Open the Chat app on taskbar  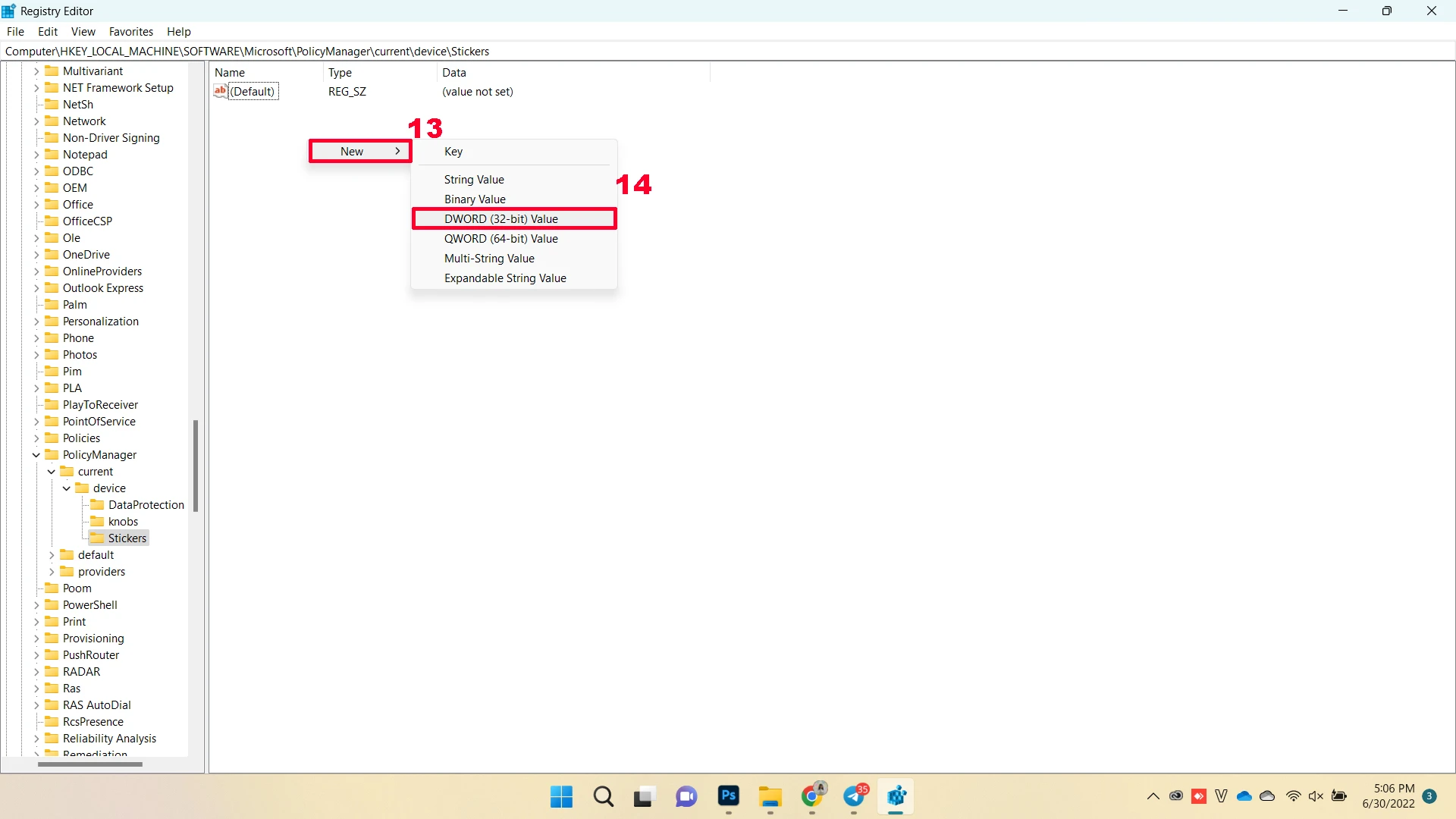(686, 797)
